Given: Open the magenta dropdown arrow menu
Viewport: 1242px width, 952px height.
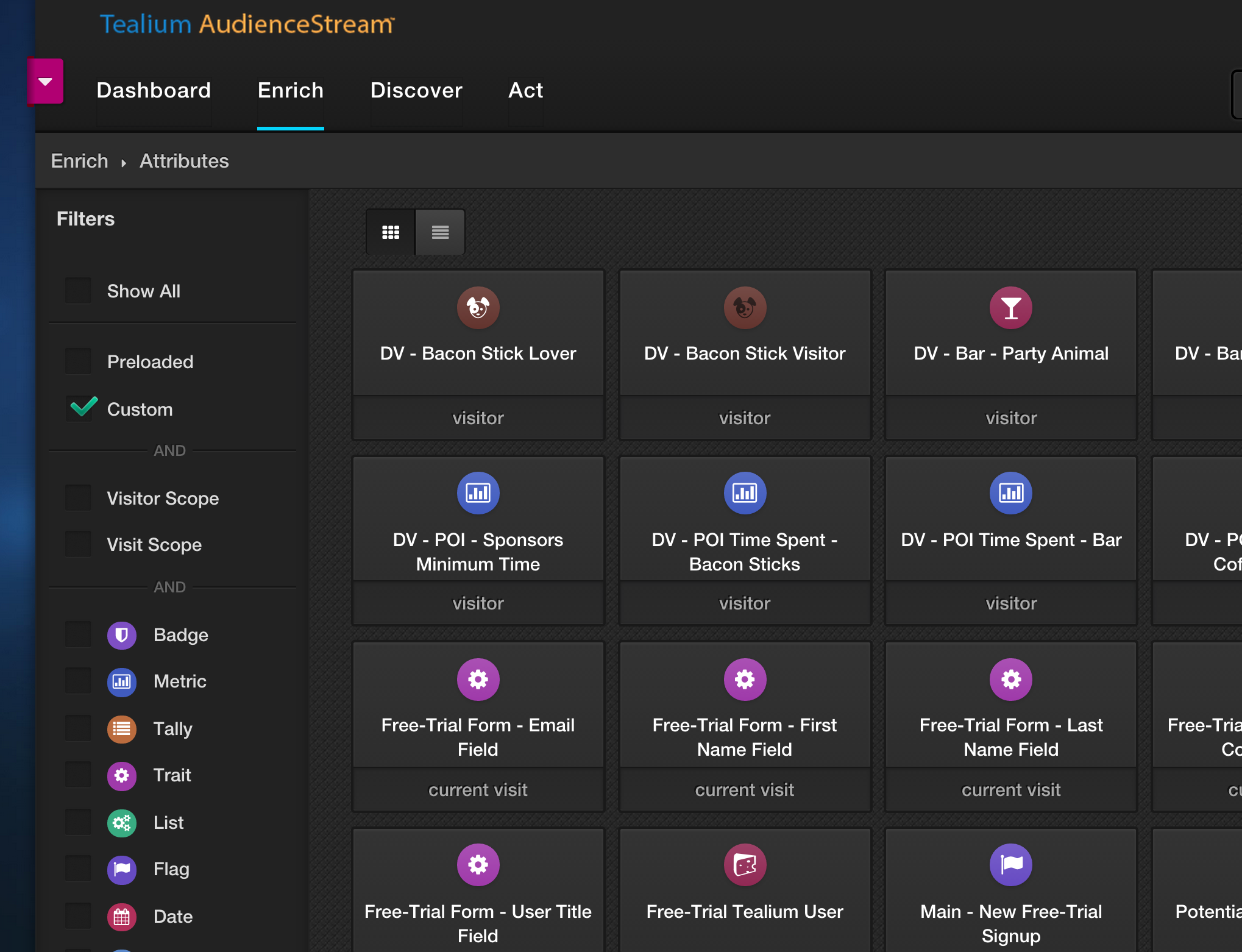Looking at the screenshot, I should tap(45, 81).
